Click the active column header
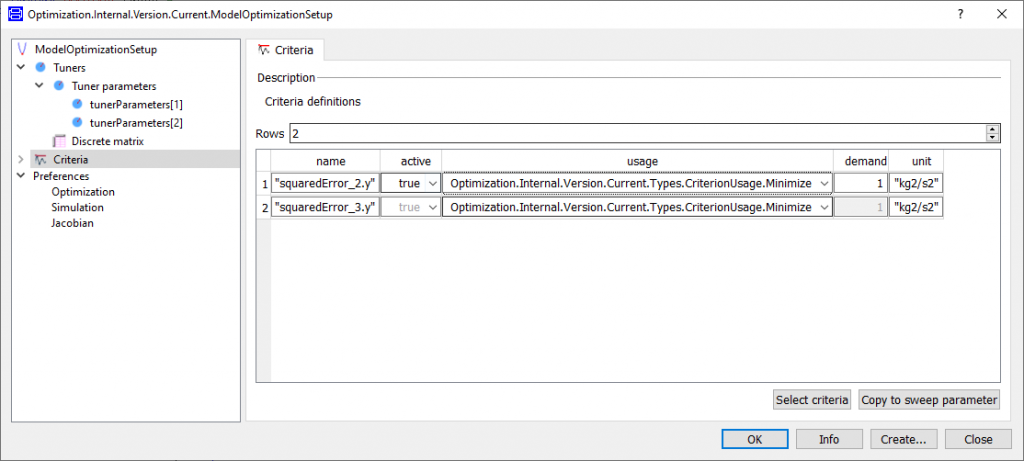Image resolution: width=1024 pixels, height=461 pixels. (411, 161)
